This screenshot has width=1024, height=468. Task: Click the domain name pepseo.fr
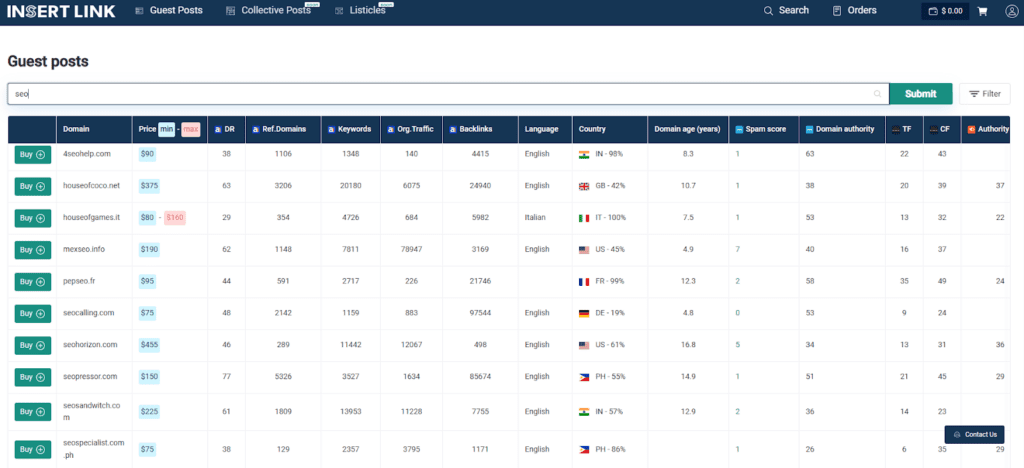[80, 281]
